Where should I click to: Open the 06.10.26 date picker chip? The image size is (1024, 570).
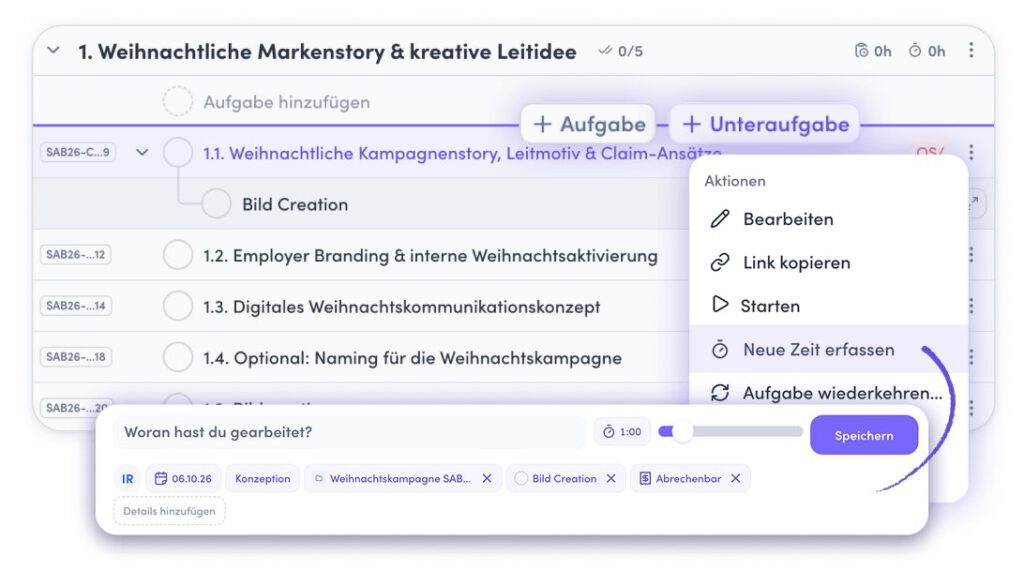[184, 479]
